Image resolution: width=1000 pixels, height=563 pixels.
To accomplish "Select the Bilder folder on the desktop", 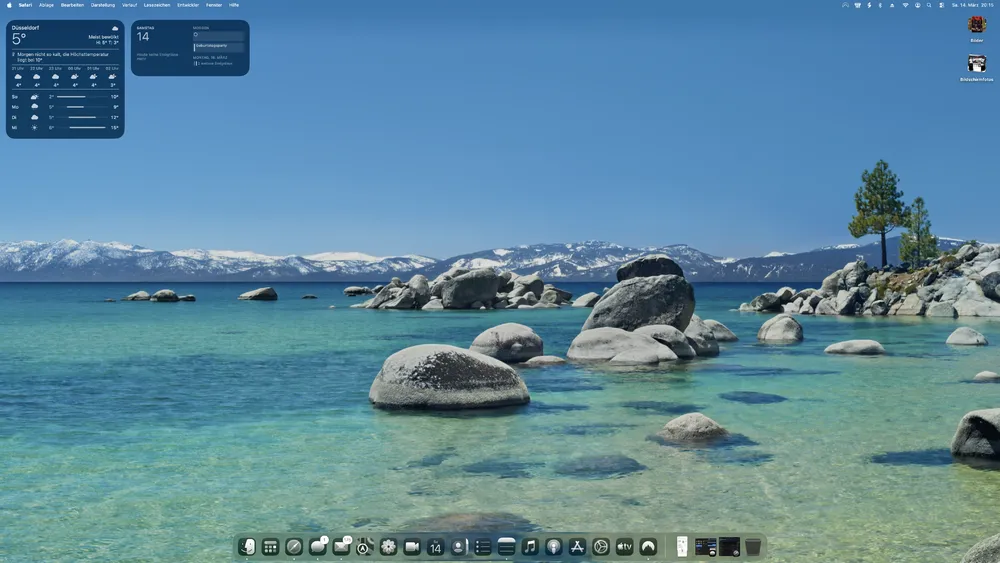I will pyautogui.click(x=976, y=26).
